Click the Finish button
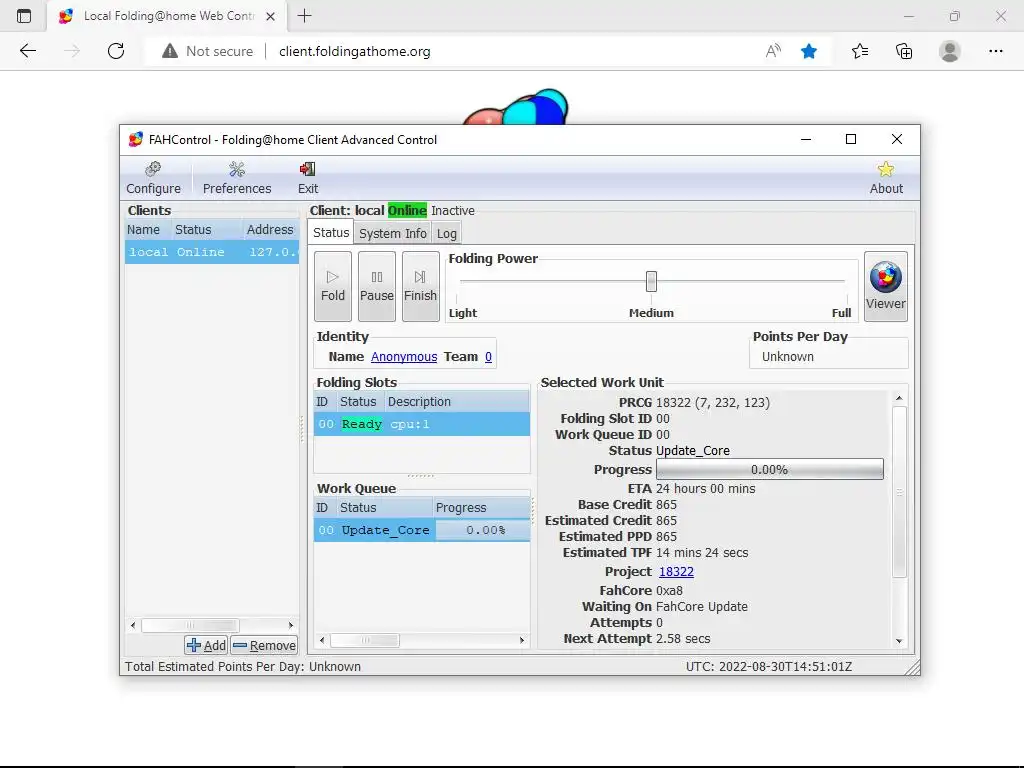The height and width of the screenshot is (768, 1024). [420, 286]
